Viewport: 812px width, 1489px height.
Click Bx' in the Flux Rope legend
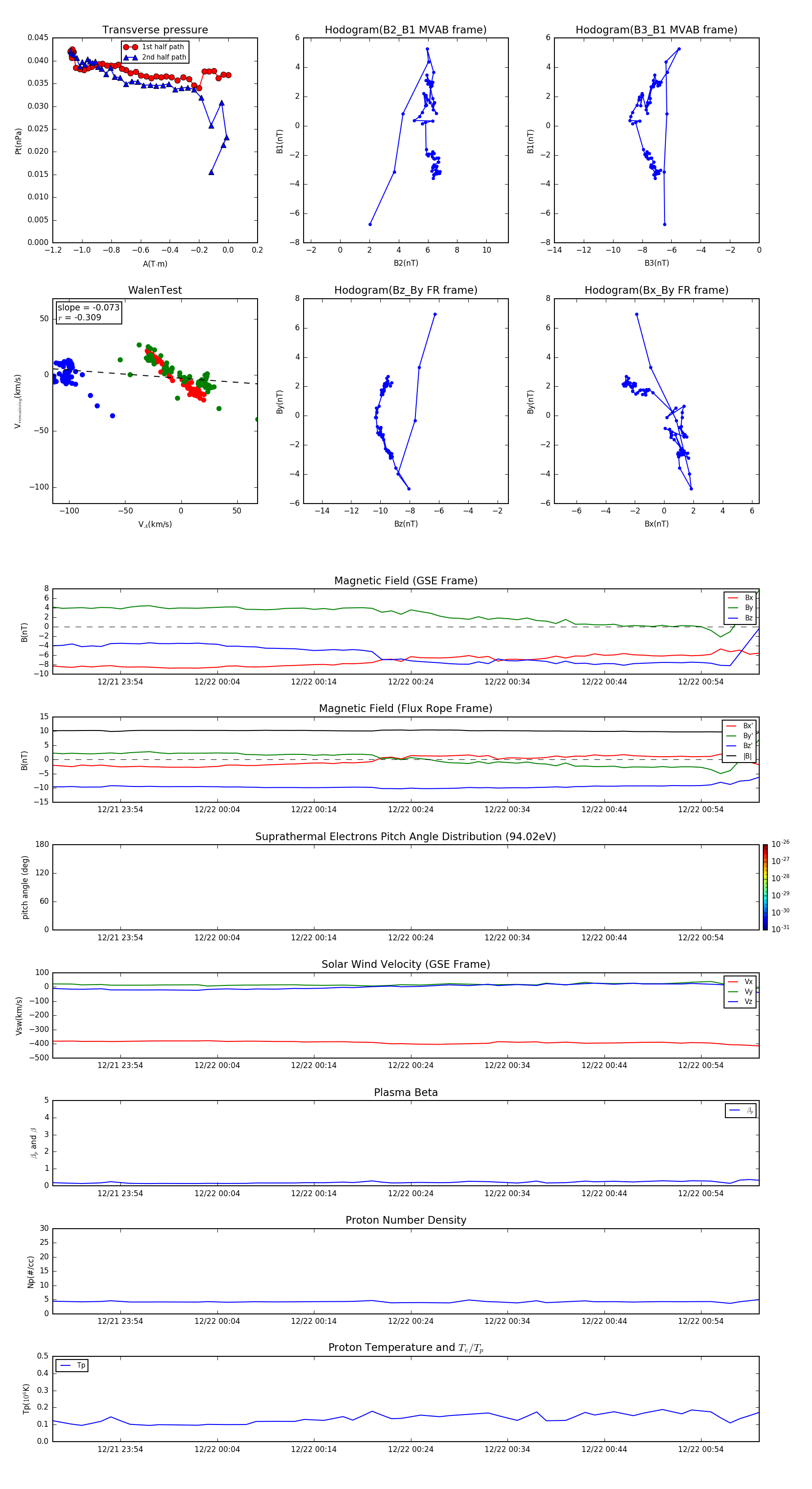(740, 726)
